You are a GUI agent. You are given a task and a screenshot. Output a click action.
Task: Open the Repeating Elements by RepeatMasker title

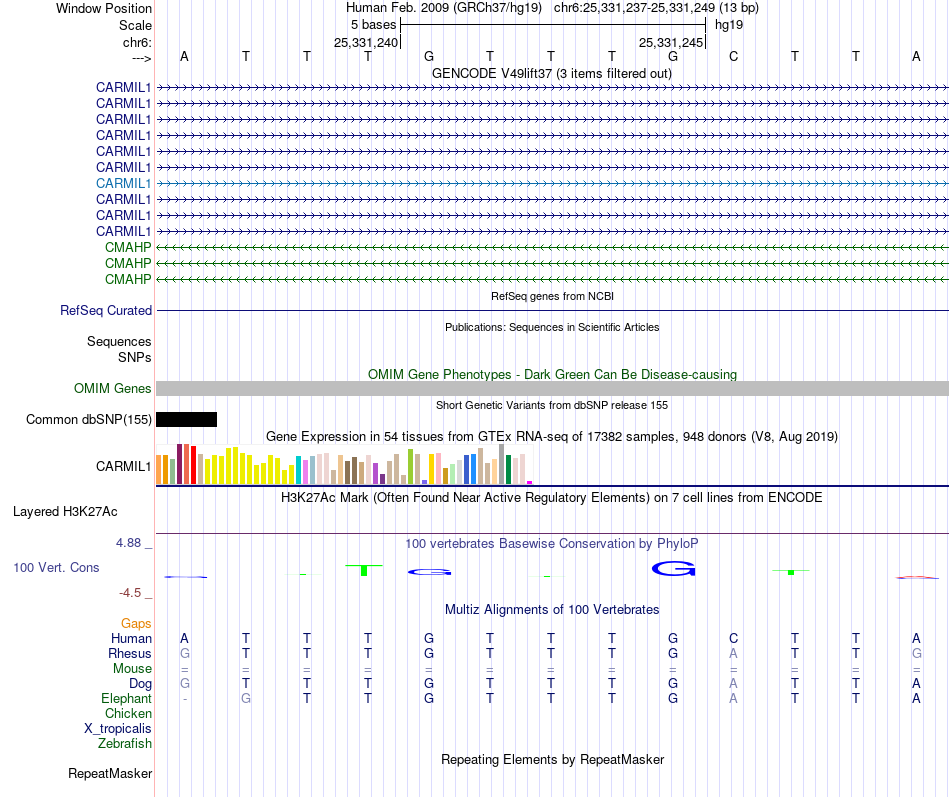[553, 759]
